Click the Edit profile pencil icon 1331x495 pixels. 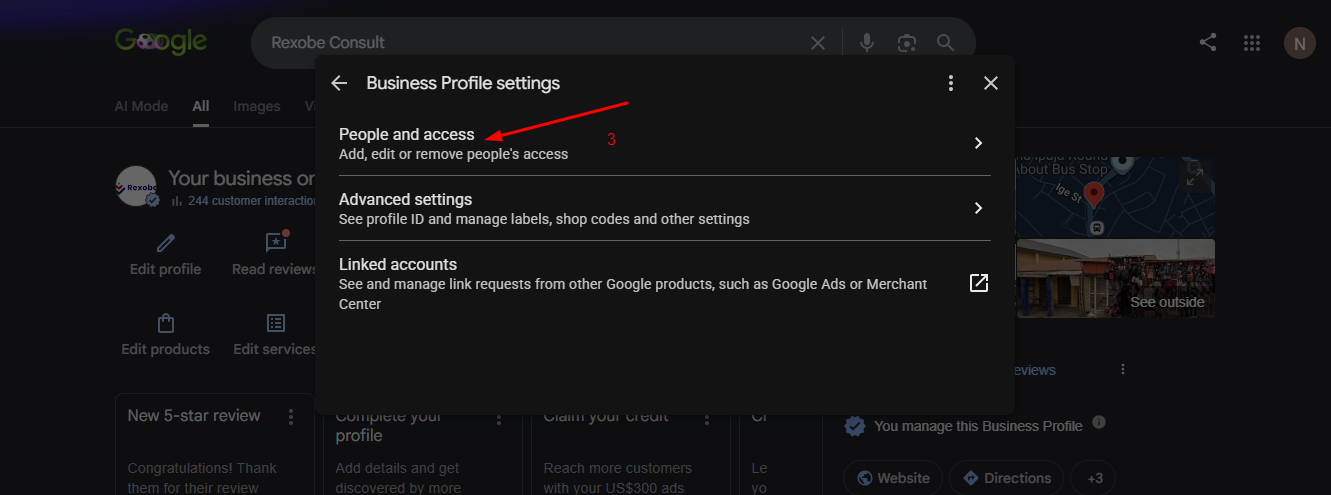(166, 243)
